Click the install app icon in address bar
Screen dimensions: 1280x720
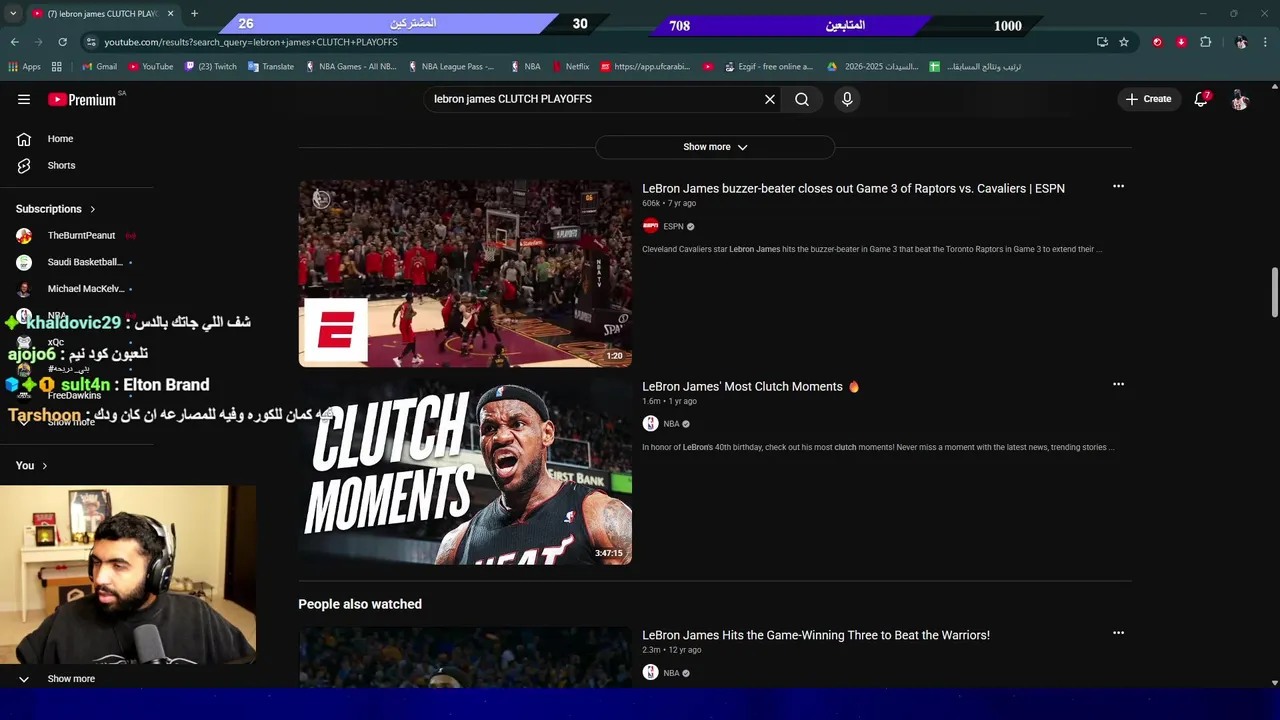1102,42
